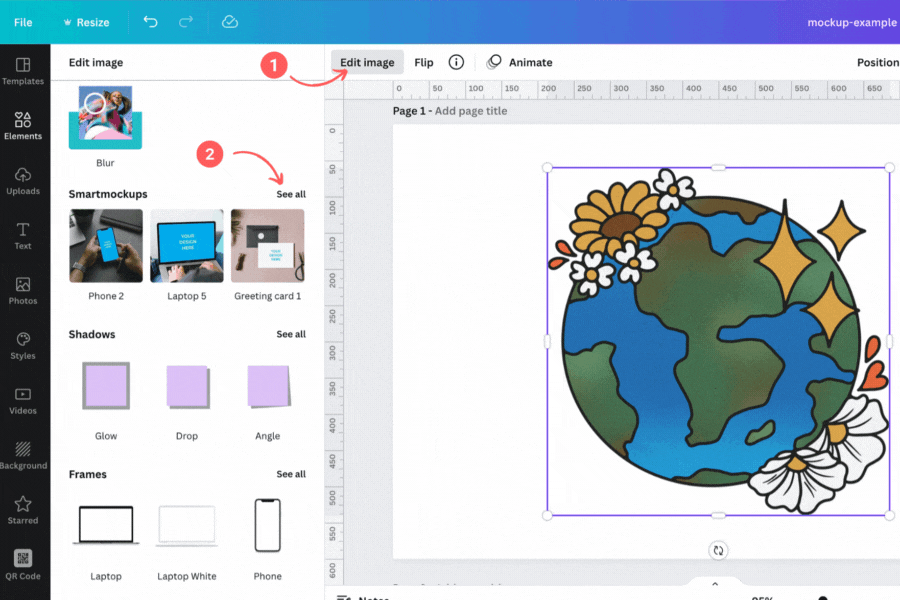Select the Phone 2 mockup thumbnail
The height and width of the screenshot is (600, 900).
pos(106,246)
